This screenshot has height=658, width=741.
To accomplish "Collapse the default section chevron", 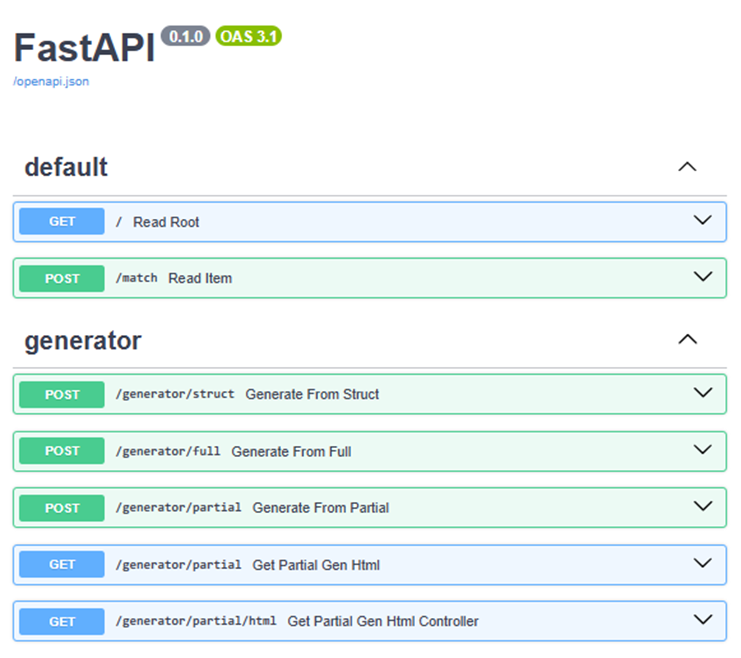I will (x=687, y=167).
